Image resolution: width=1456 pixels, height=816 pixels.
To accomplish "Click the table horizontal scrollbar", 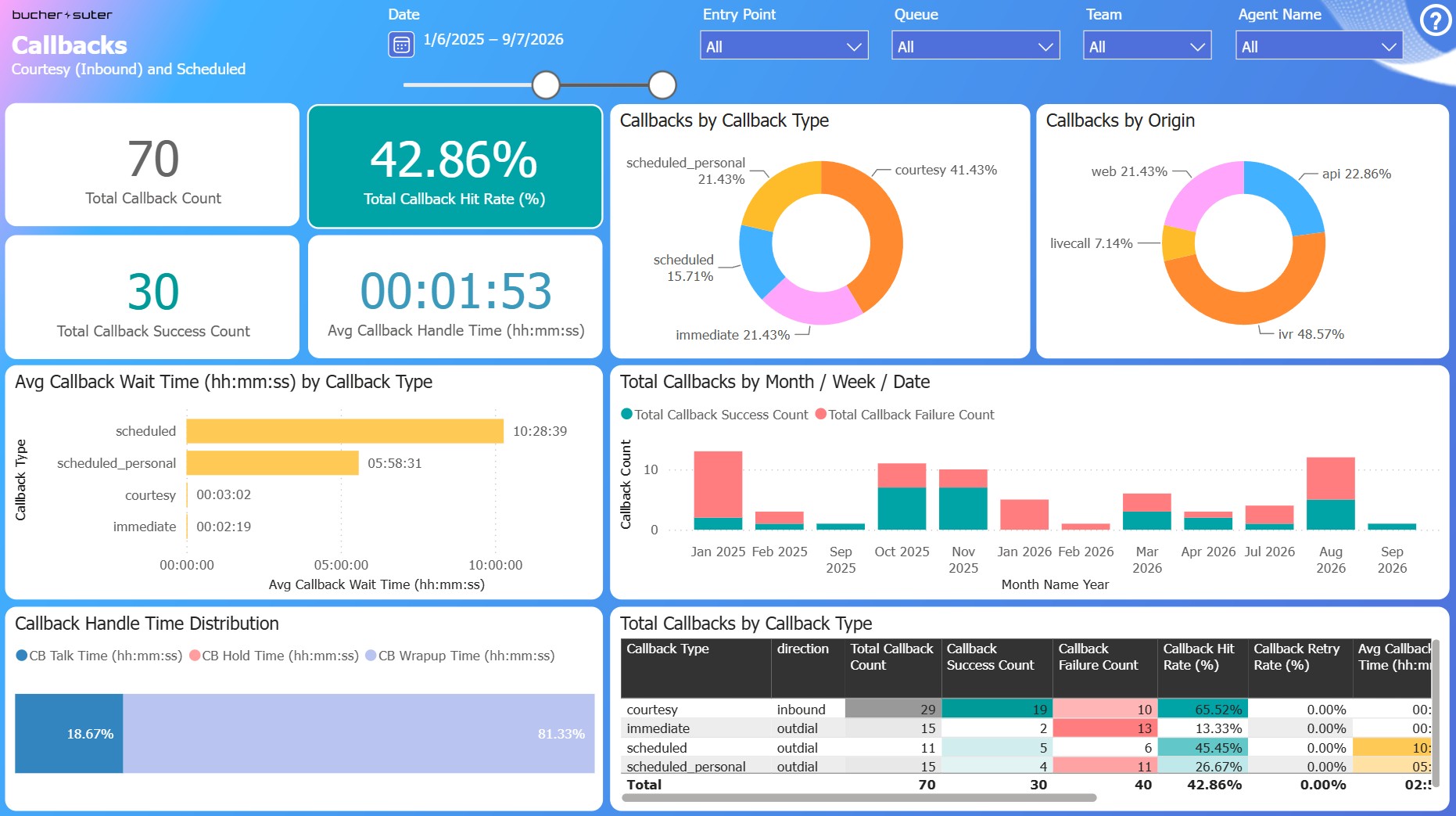I will tap(859, 798).
